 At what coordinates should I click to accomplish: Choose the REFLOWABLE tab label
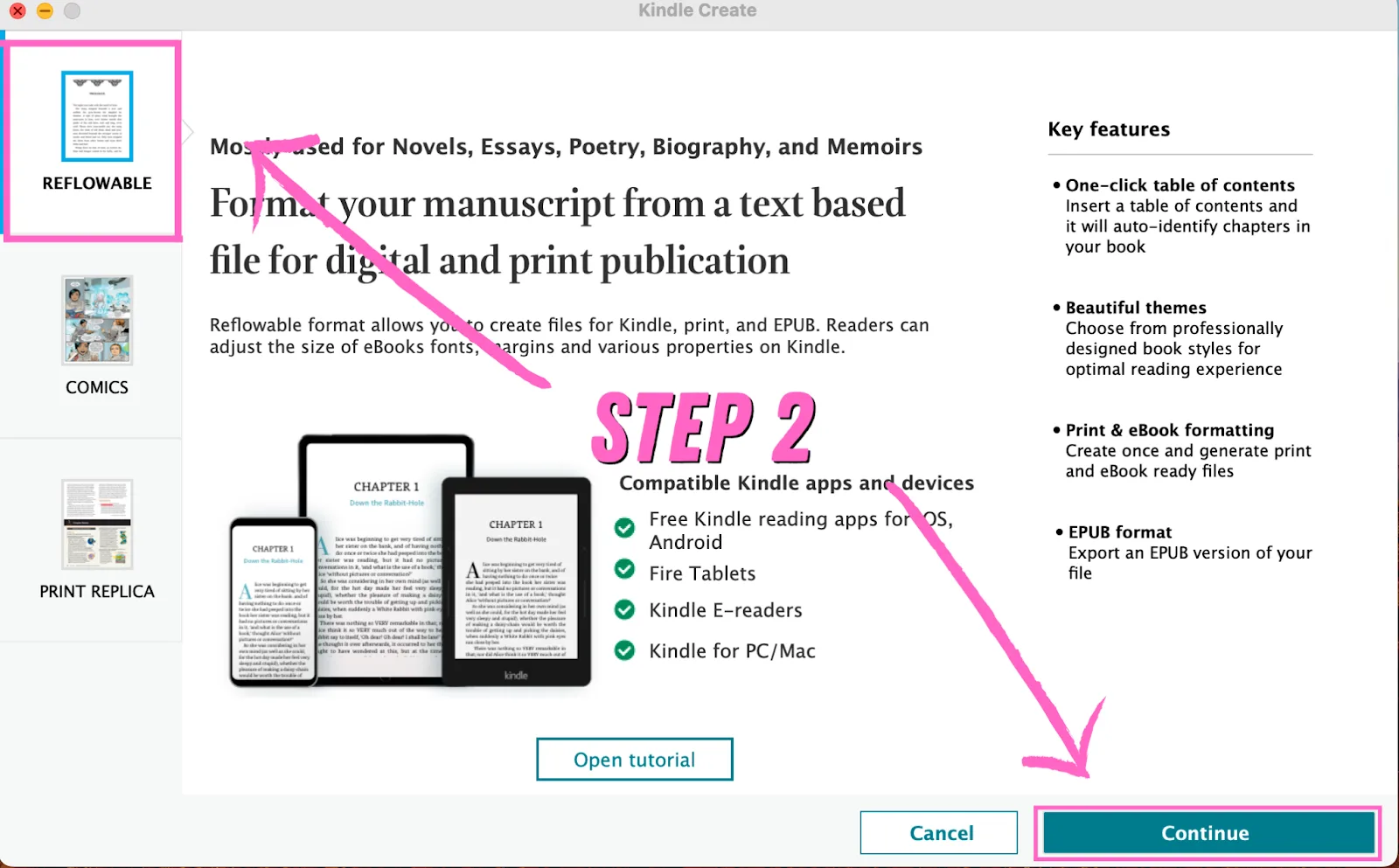click(97, 184)
